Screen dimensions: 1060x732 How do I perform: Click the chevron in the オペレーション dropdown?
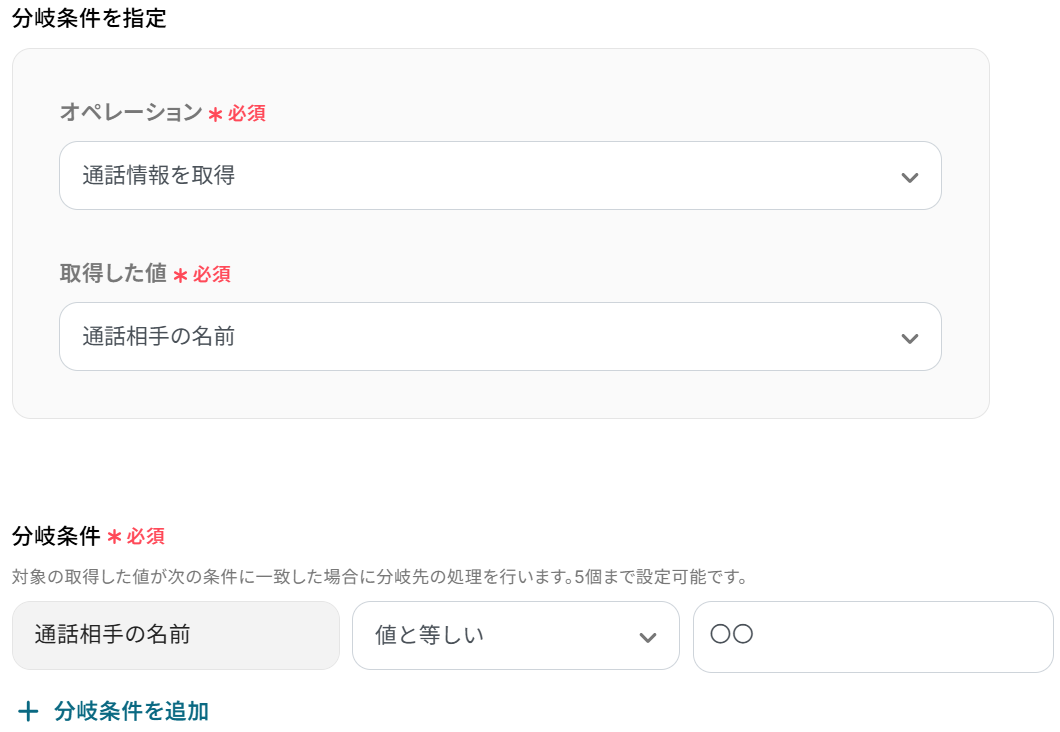point(909,178)
